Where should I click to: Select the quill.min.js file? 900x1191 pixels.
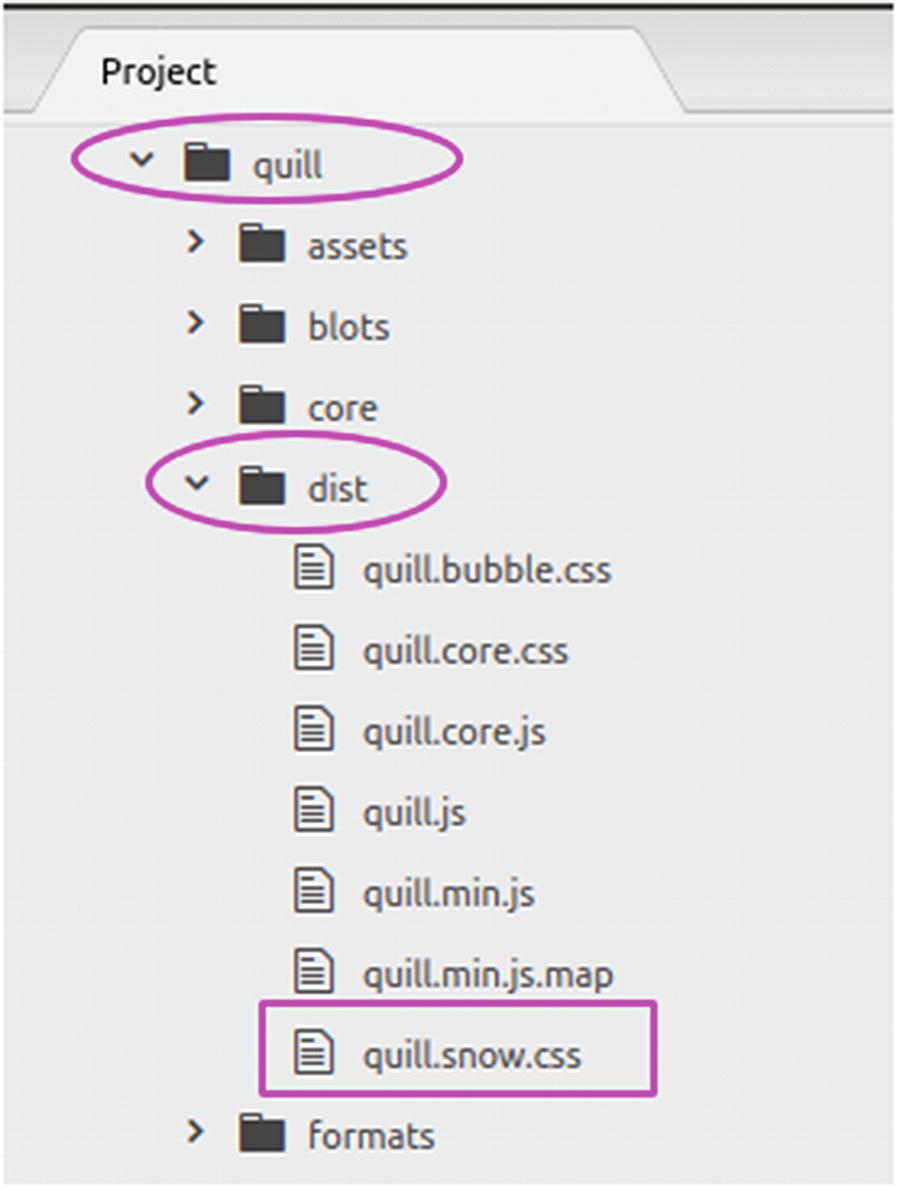tap(448, 893)
